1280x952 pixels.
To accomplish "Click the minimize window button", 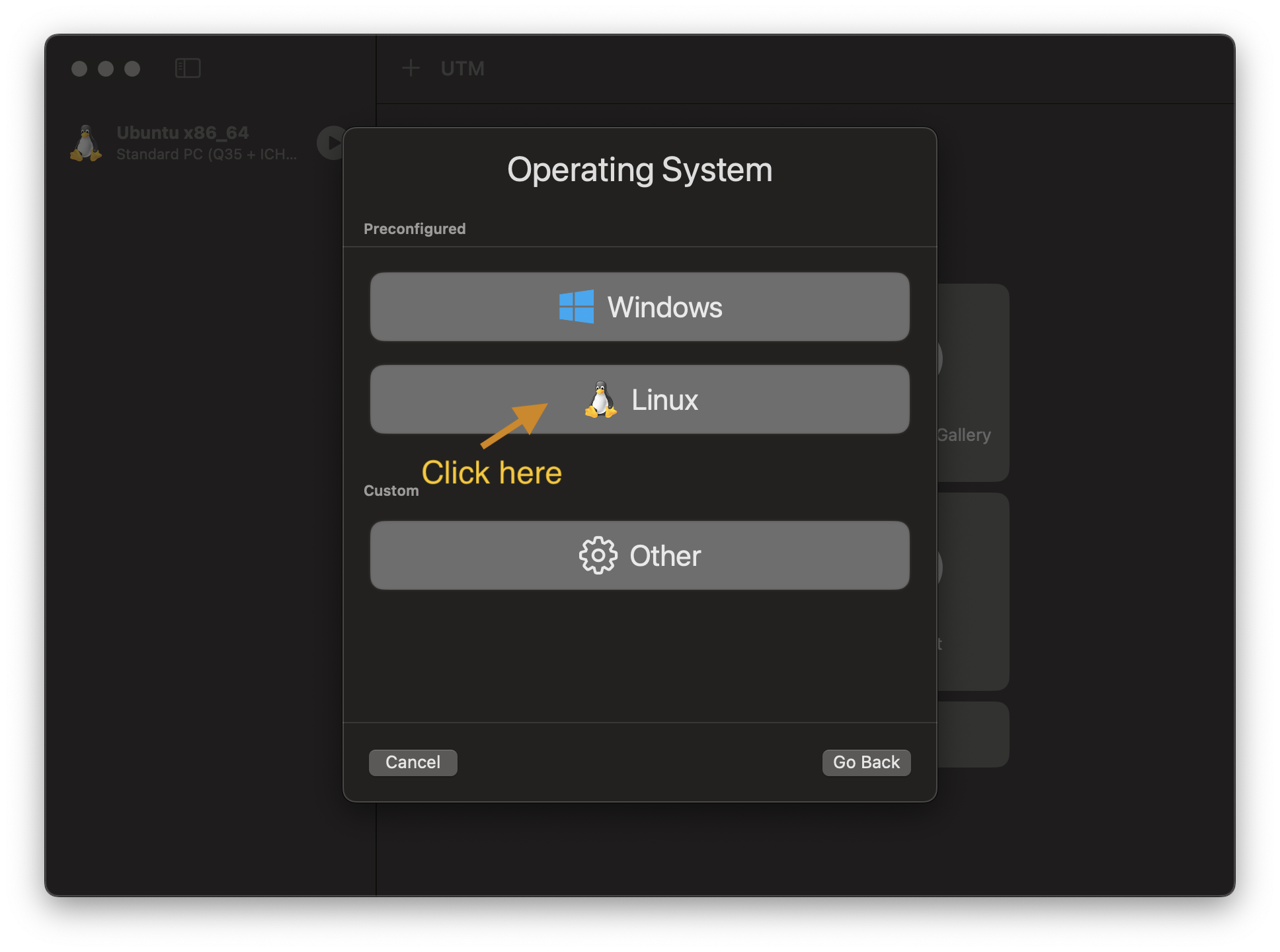I will 106,69.
